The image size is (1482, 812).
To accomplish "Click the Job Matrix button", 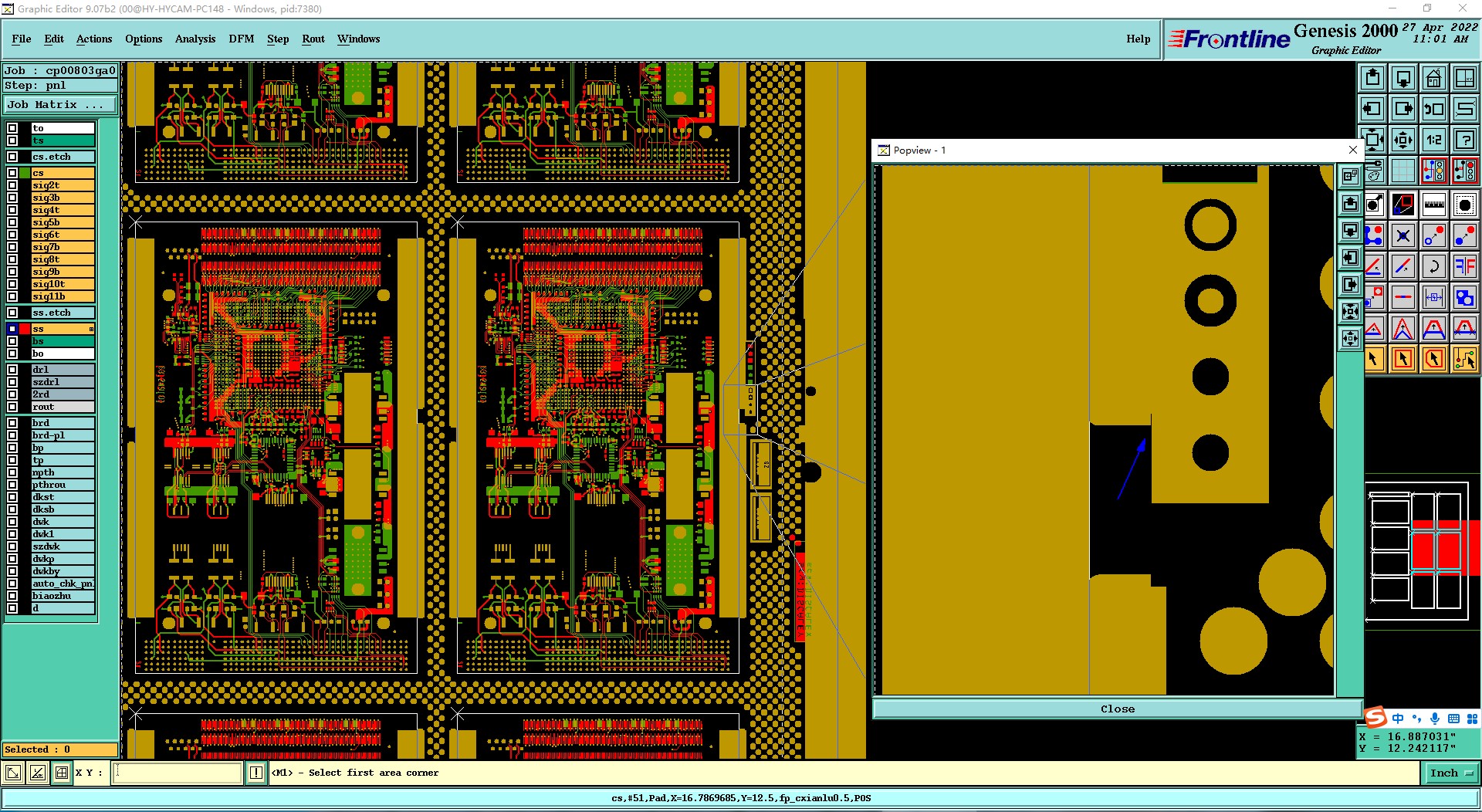I will point(60,105).
